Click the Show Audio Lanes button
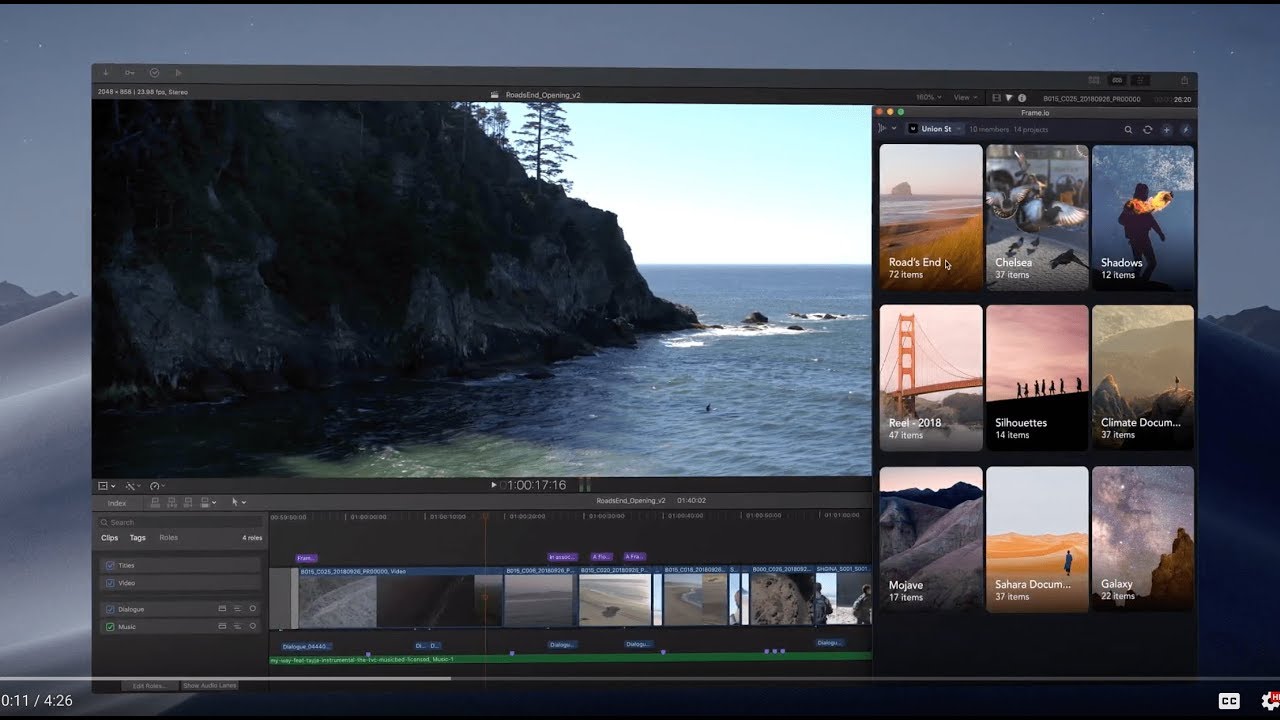The image size is (1280, 720). tap(210, 686)
